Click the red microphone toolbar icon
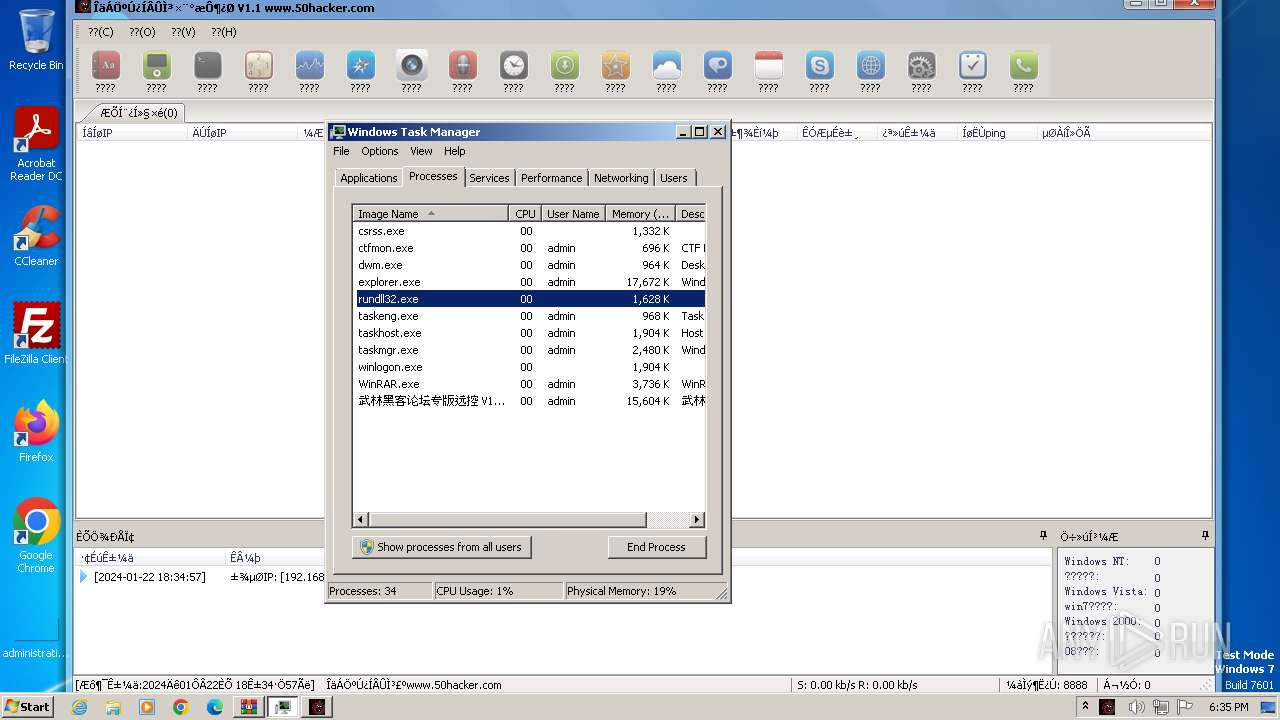1280x720 pixels. pyautogui.click(x=463, y=66)
